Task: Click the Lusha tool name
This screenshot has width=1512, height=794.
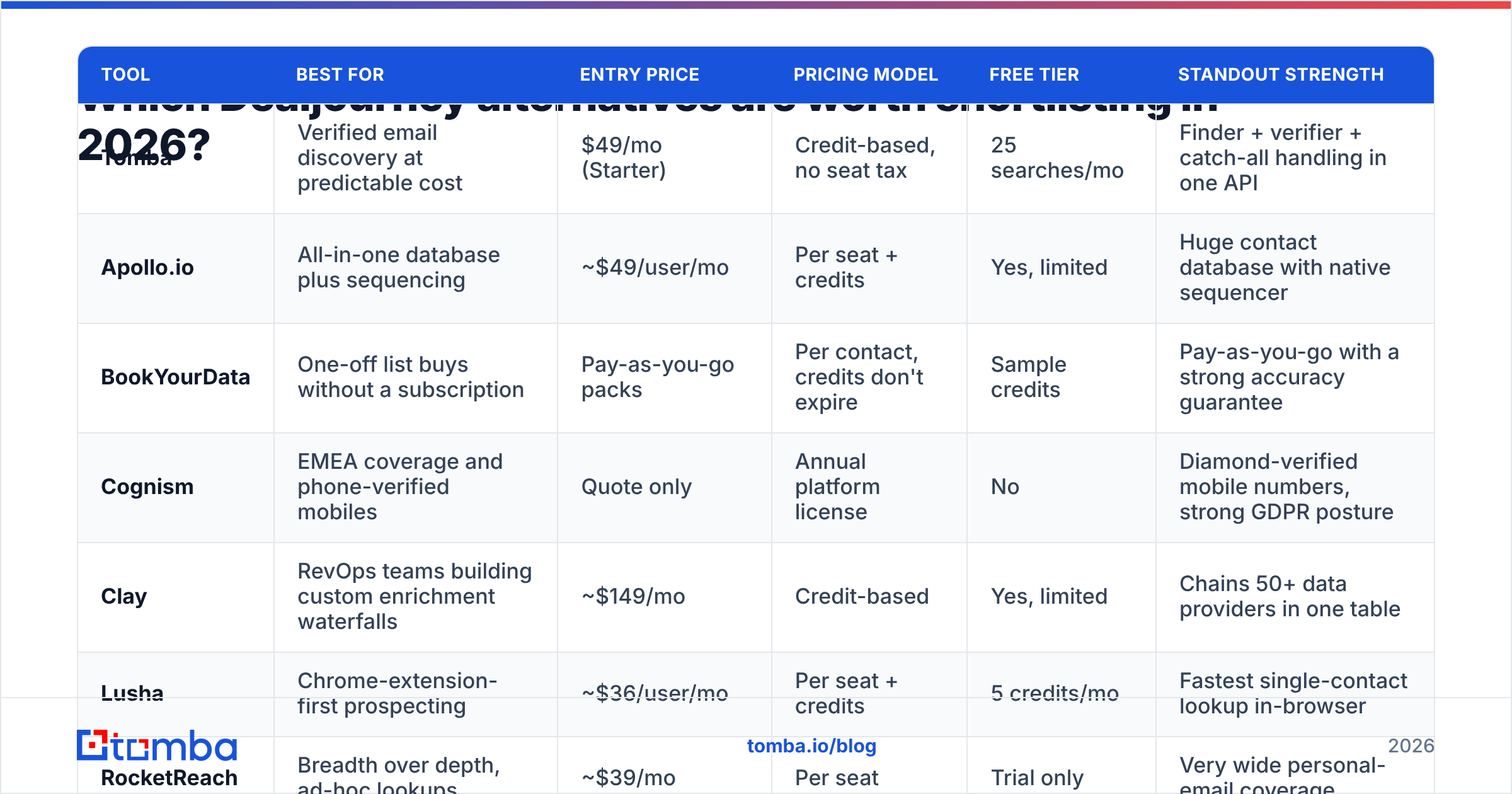Action: tap(132, 693)
